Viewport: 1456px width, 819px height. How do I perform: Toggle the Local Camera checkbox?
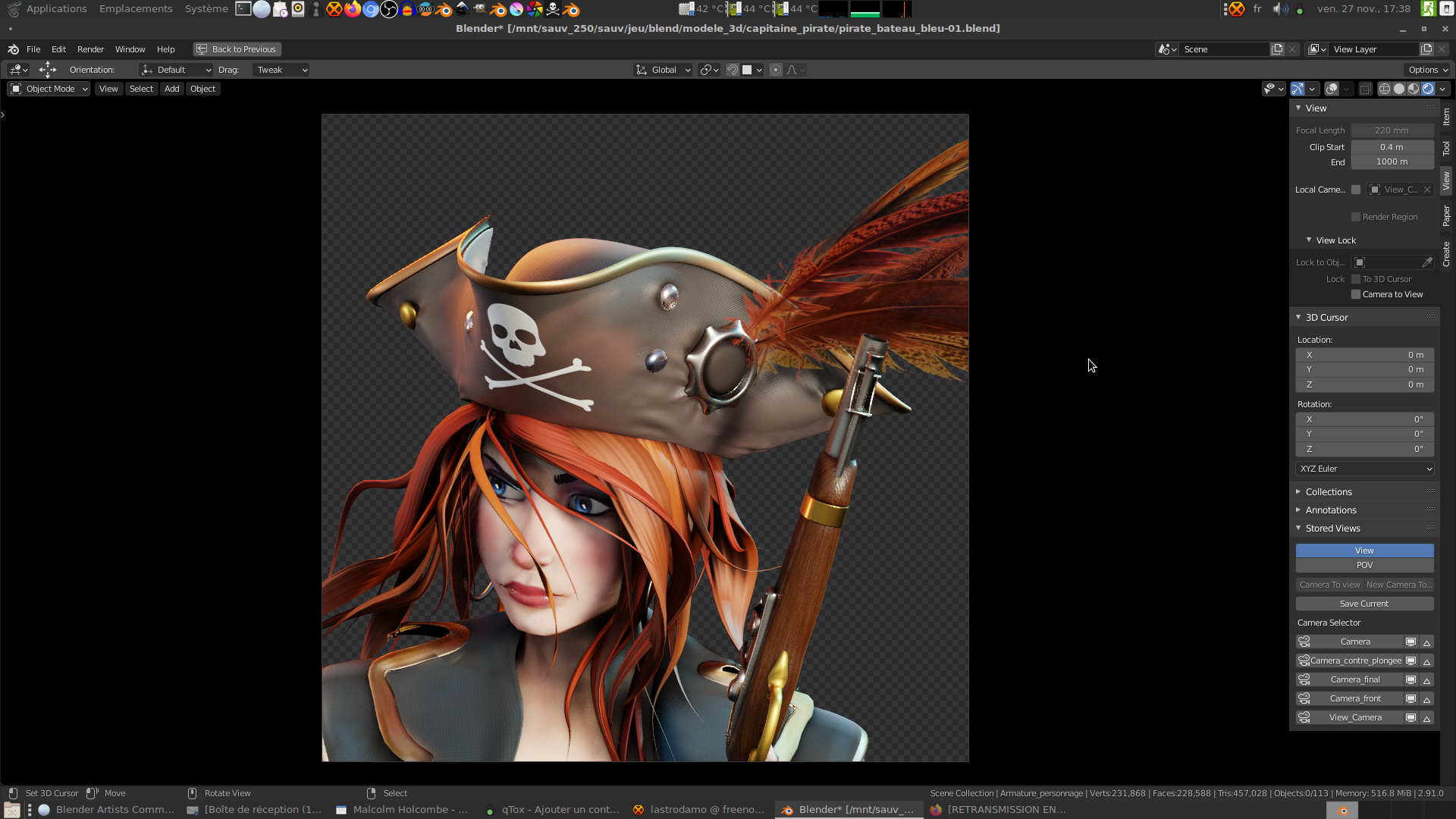[x=1356, y=190]
